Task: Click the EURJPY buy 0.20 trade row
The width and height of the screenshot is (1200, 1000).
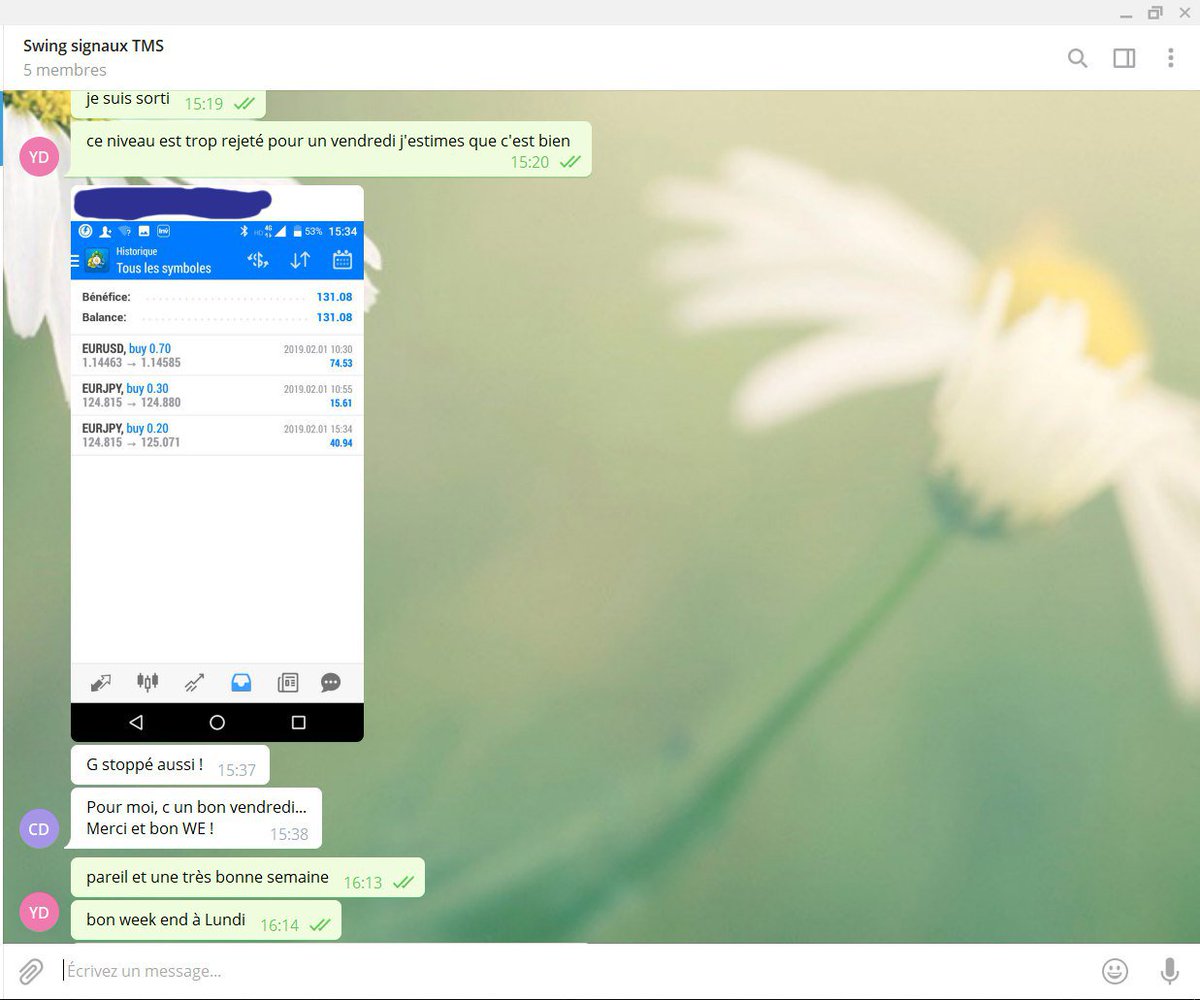Action: pyautogui.click(x=217, y=436)
